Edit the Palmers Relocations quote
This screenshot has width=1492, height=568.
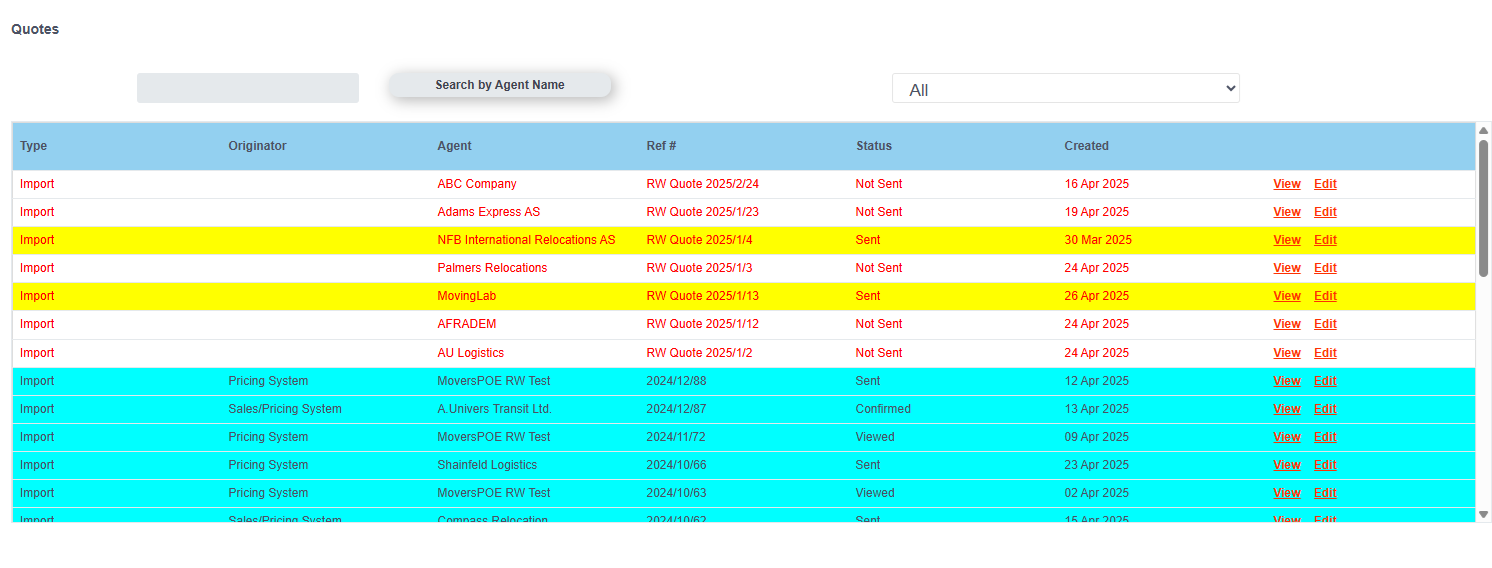coord(1325,268)
